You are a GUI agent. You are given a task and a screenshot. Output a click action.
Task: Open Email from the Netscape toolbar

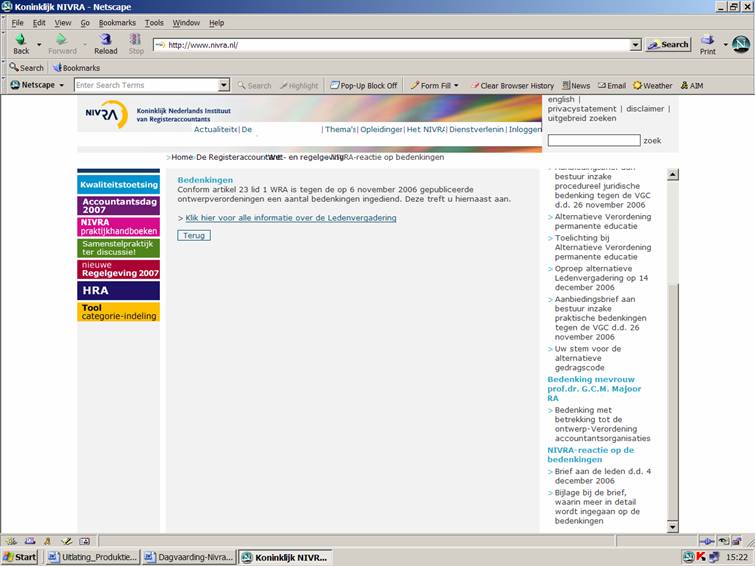(612, 85)
